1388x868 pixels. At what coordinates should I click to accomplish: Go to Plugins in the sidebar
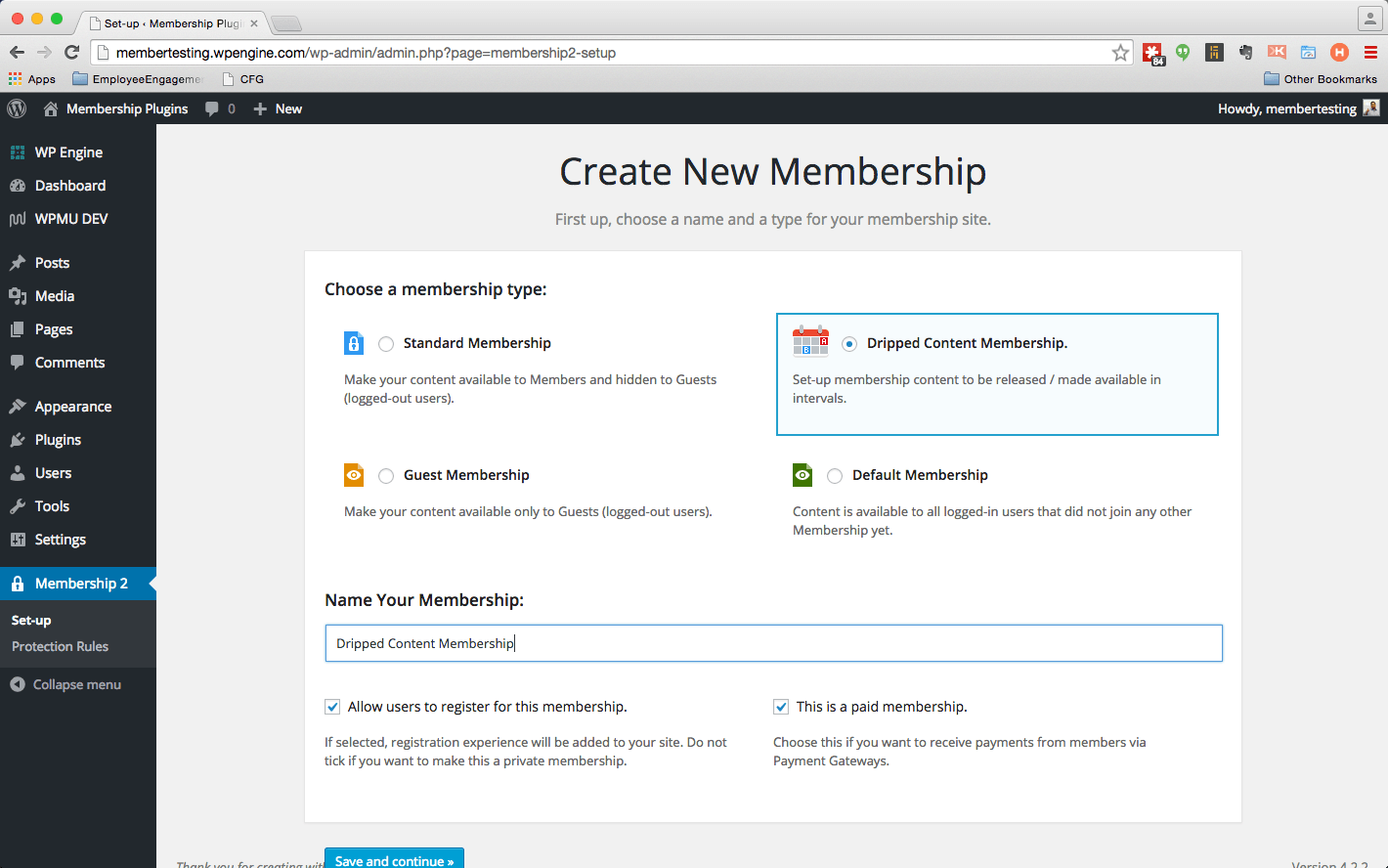(58, 440)
